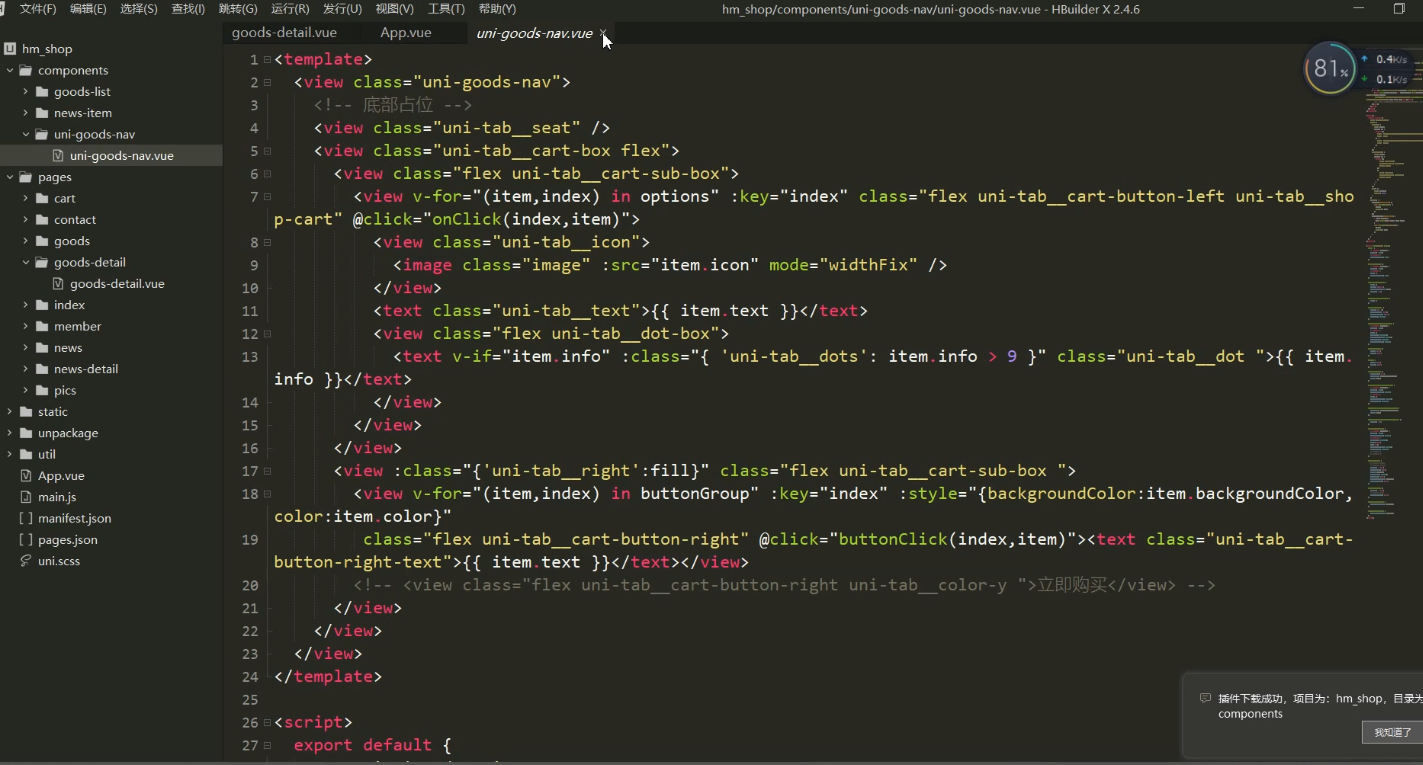Click the news-detail folder icon

(x=42, y=369)
